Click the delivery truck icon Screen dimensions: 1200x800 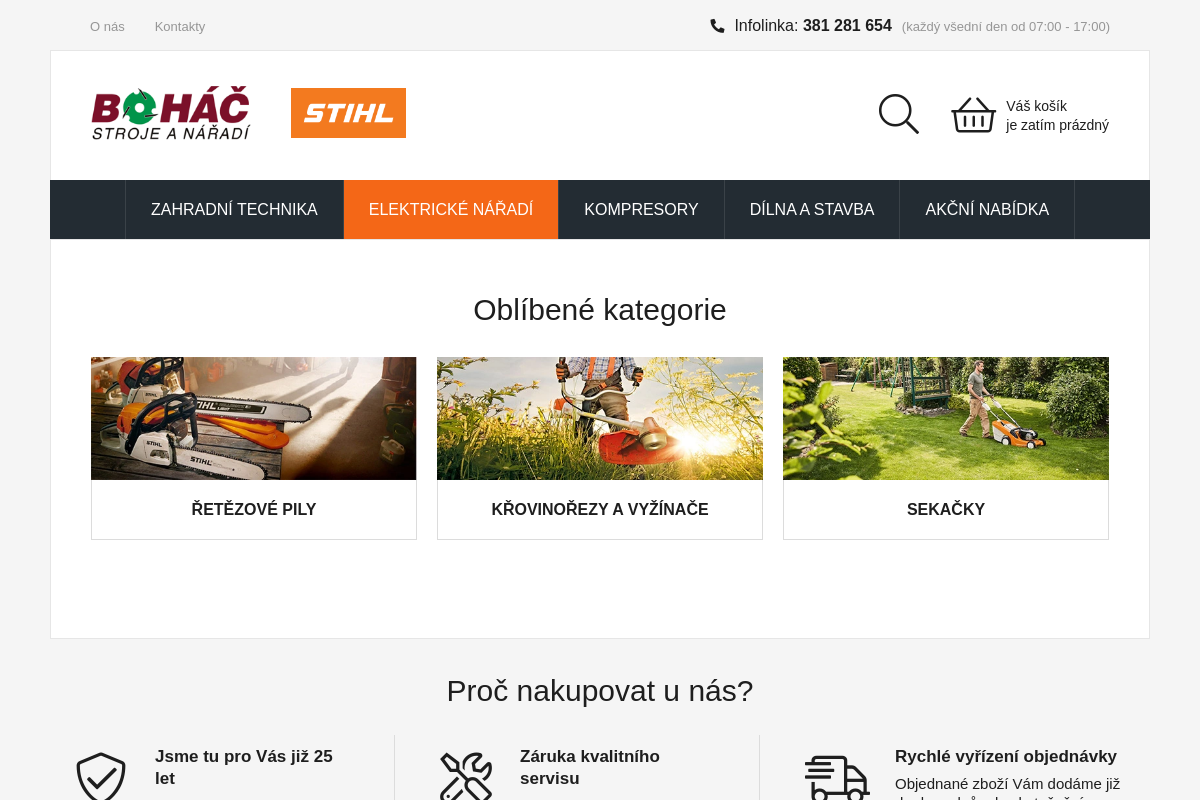[x=837, y=778]
